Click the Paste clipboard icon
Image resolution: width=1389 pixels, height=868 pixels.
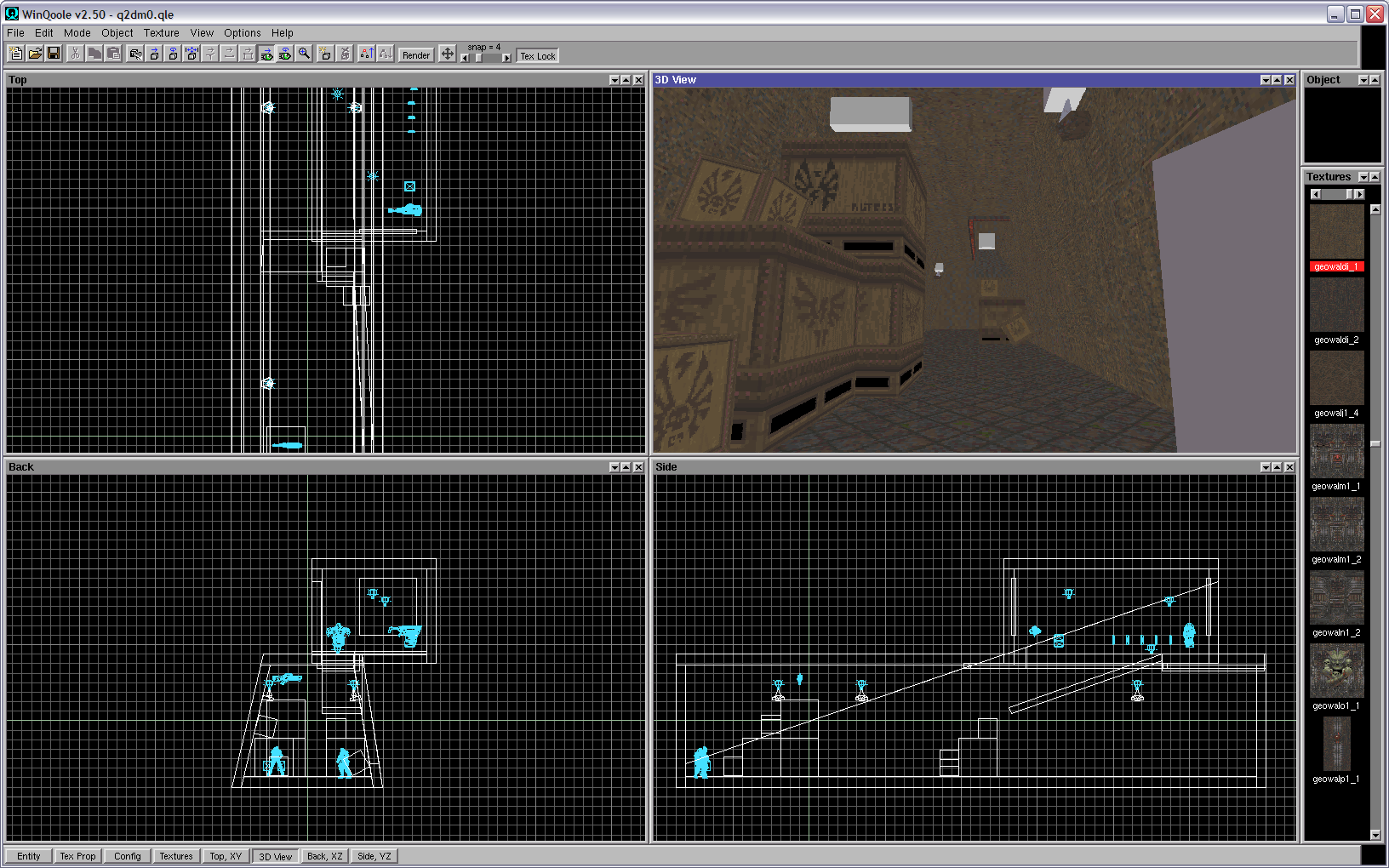112,54
